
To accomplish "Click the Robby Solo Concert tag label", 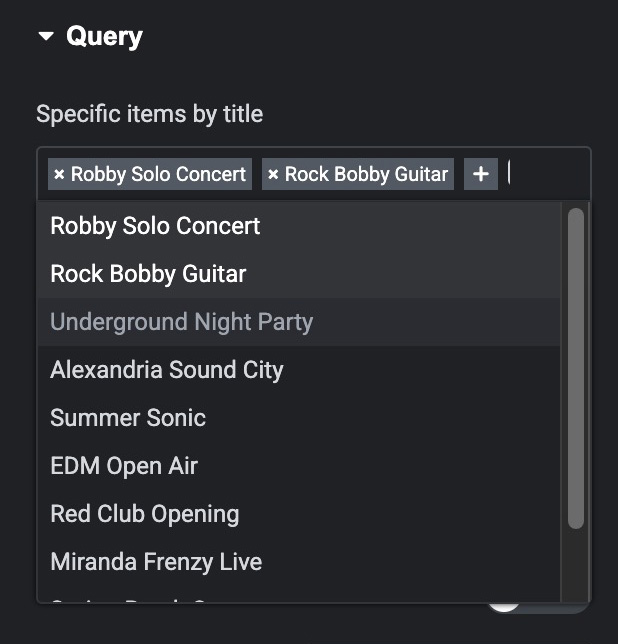I will click(158, 175).
